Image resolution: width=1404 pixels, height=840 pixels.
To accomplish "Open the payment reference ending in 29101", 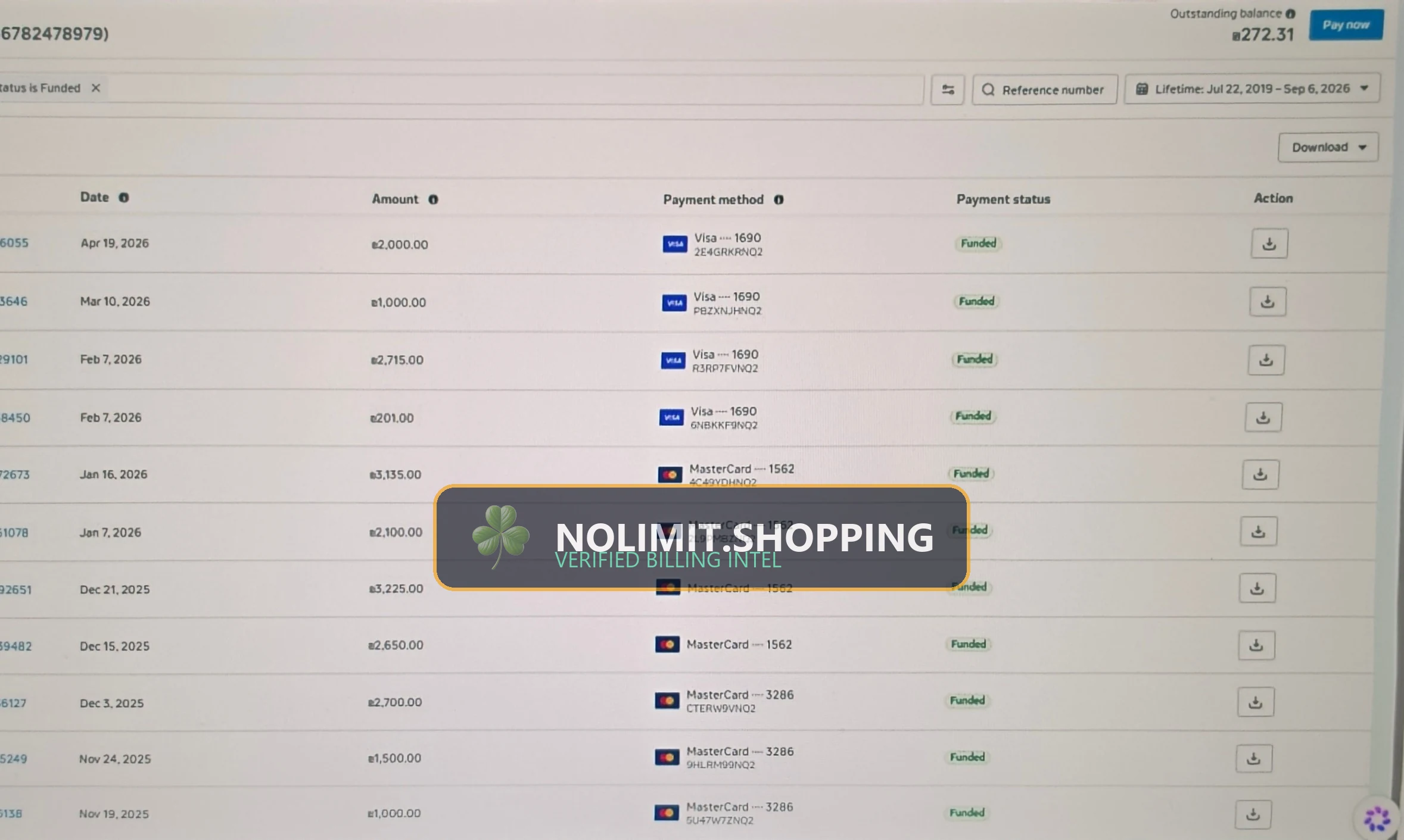I will [x=14, y=360].
